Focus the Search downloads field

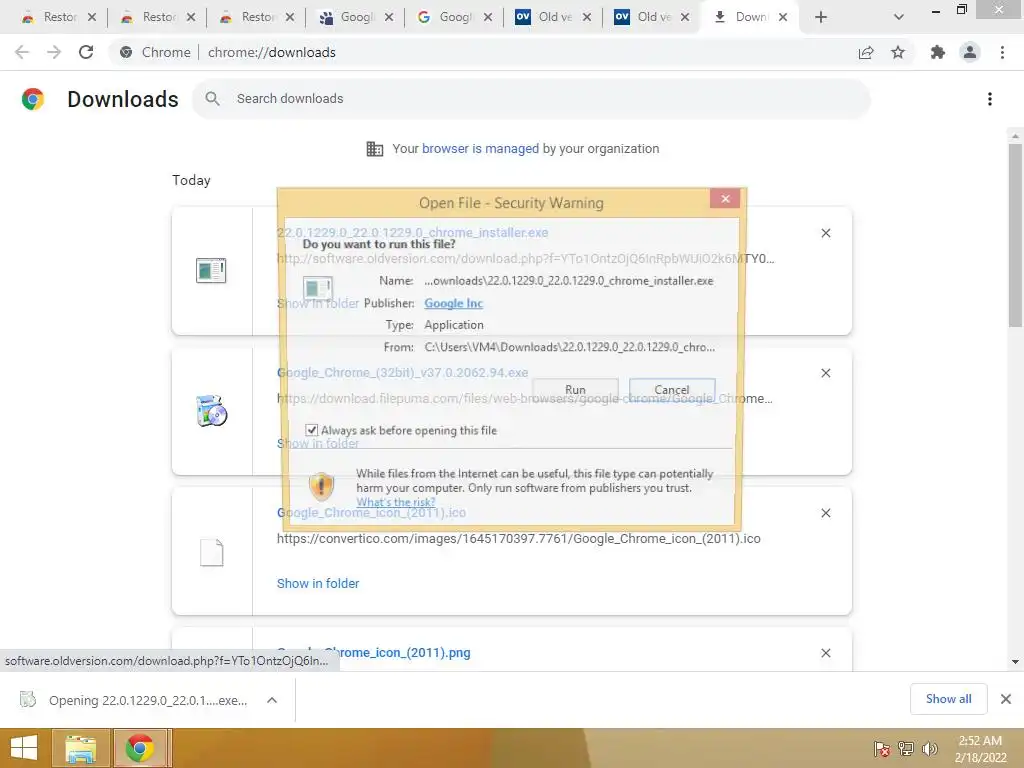(x=530, y=99)
